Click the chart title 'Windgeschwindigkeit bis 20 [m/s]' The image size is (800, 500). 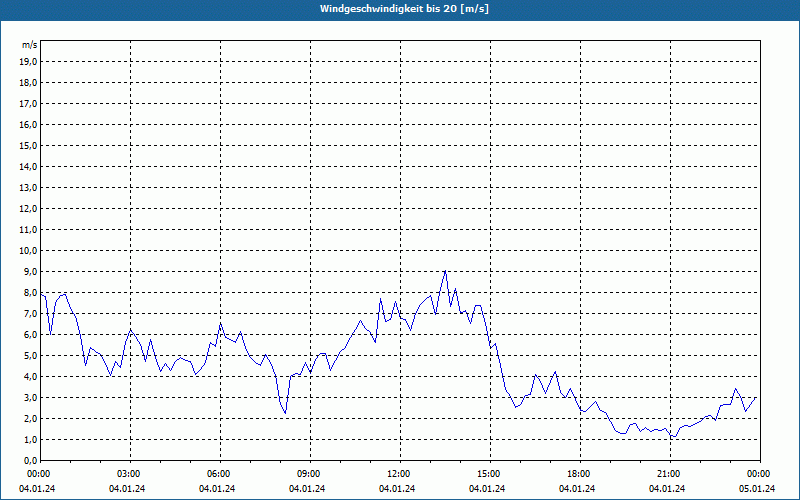(x=404, y=9)
